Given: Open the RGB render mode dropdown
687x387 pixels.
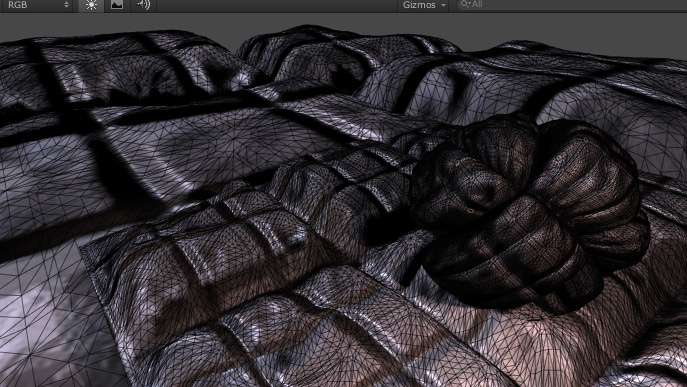Looking at the screenshot, I should tap(37, 5).
